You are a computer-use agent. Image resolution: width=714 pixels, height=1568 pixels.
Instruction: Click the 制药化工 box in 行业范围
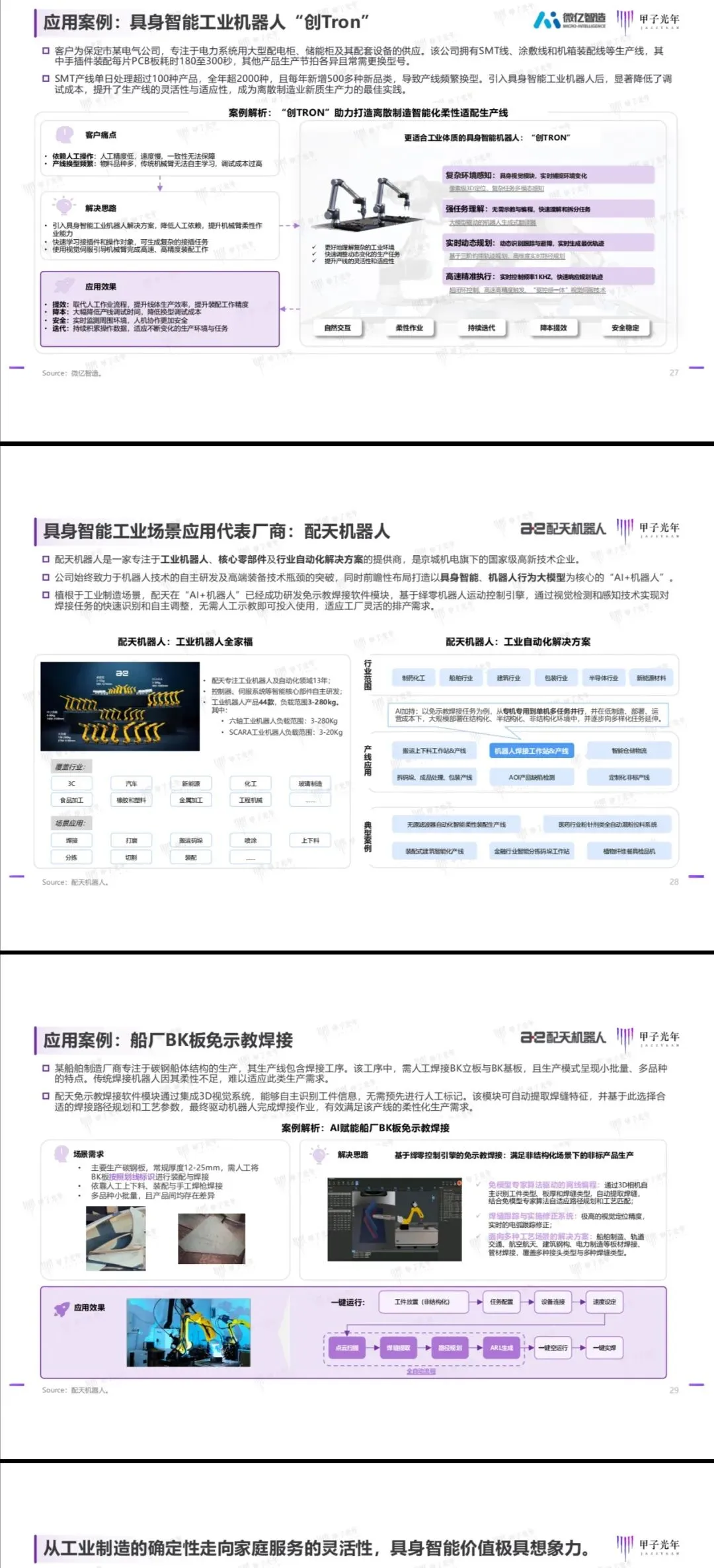pos(414,678)
